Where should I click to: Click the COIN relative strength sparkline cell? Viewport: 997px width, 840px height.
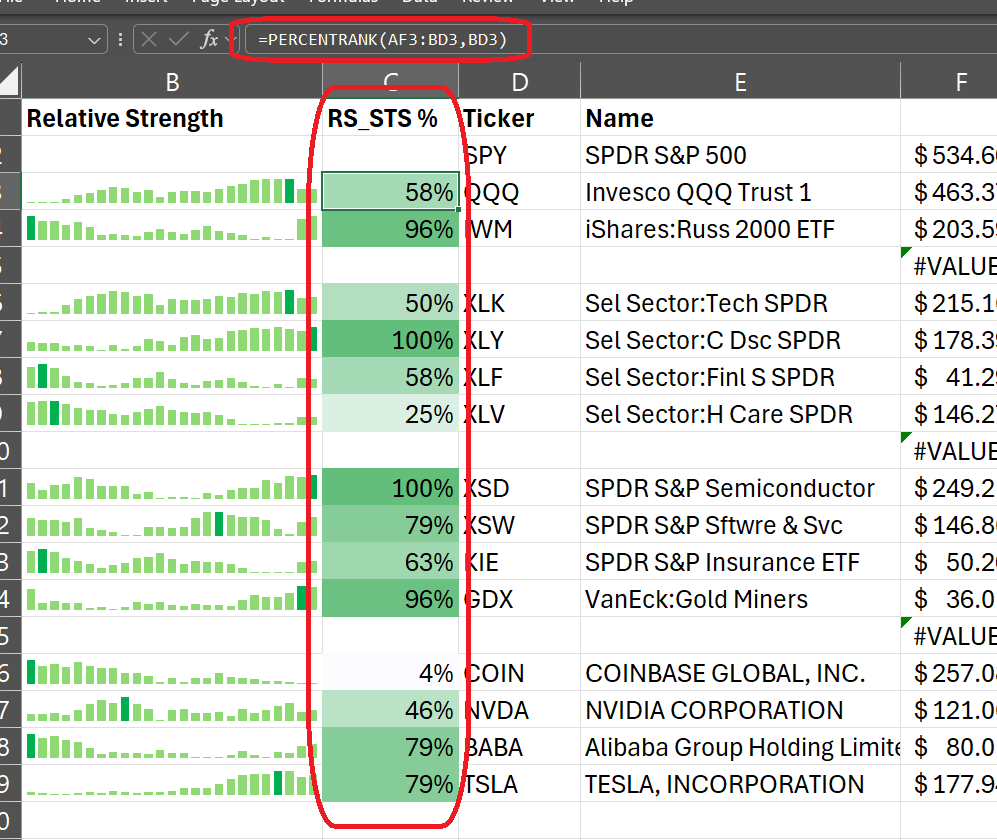click(172, 673)
